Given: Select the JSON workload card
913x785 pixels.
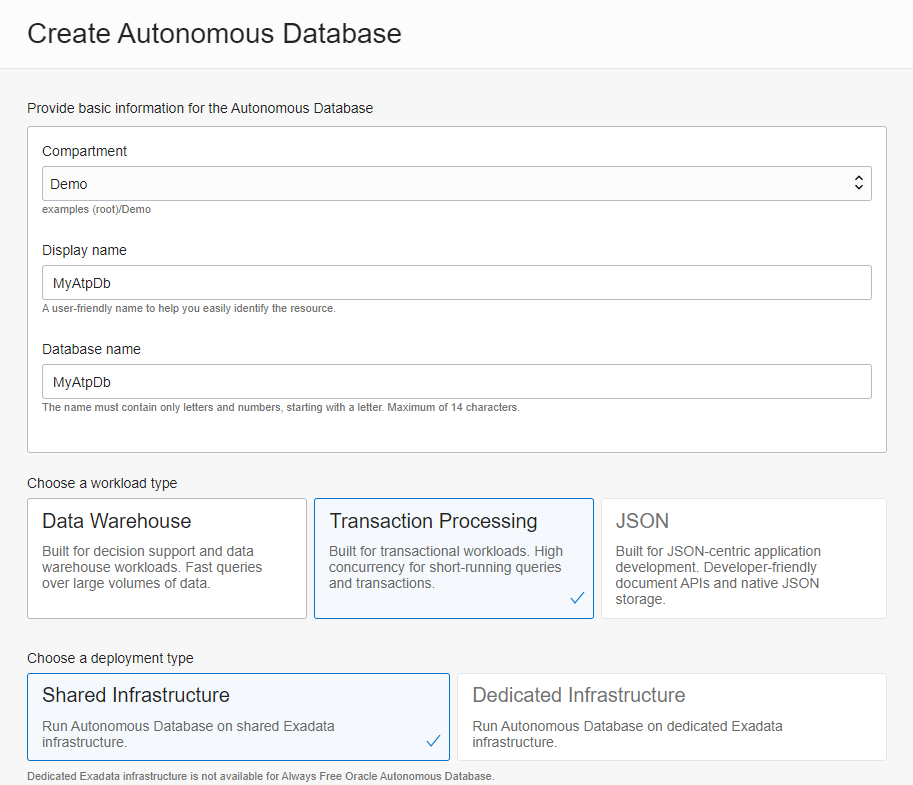Looking at the screenshot, I should pyautogui.click(x=744, y=558).
